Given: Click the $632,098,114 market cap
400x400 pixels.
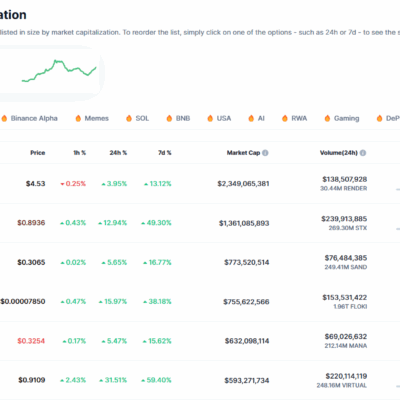Looking at the screenshot, I should (247, 341).
